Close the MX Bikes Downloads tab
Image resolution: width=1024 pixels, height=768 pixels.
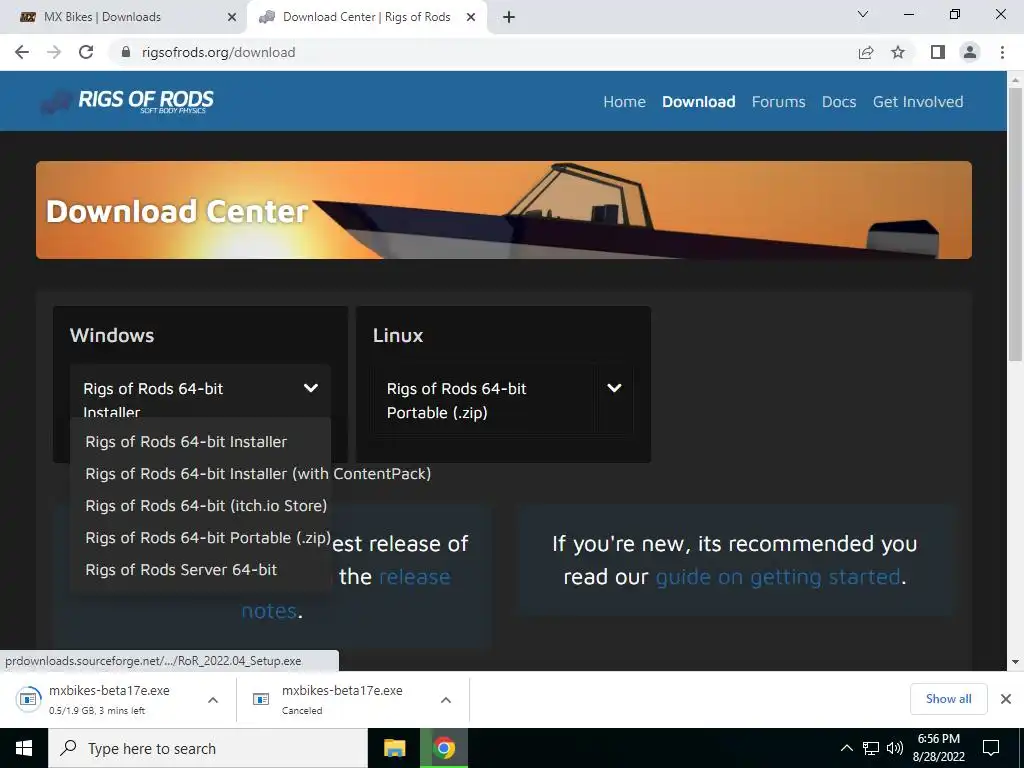coord(232,17)
